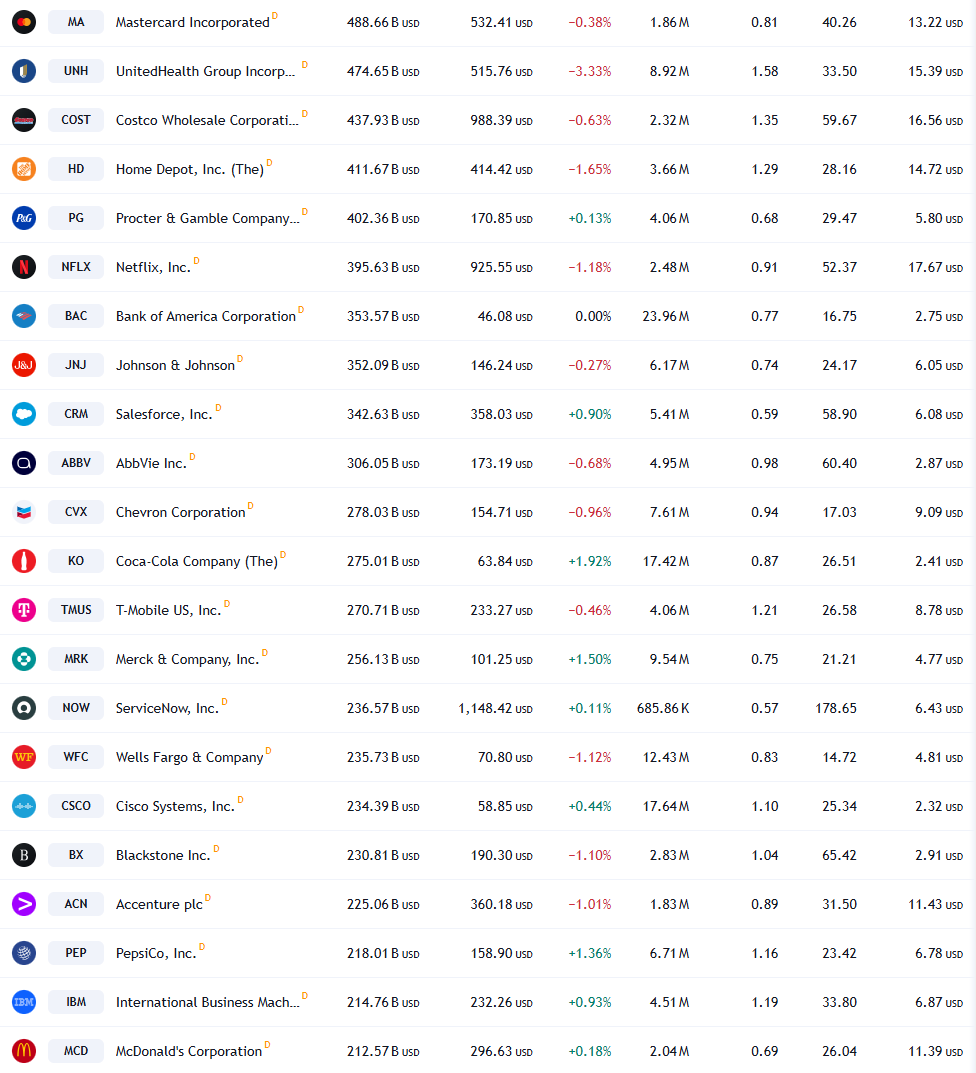The width and height of the screenshot is (976, 1073).
Task: Click AbbVie P/E value 60.40
Action: pos(839,463)
